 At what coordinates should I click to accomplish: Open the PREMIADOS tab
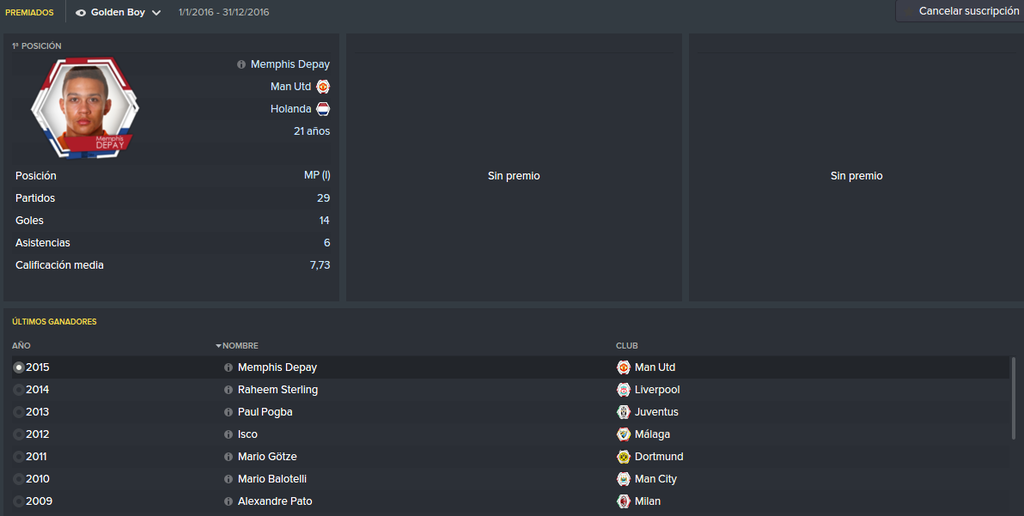[x=29, y=12]
